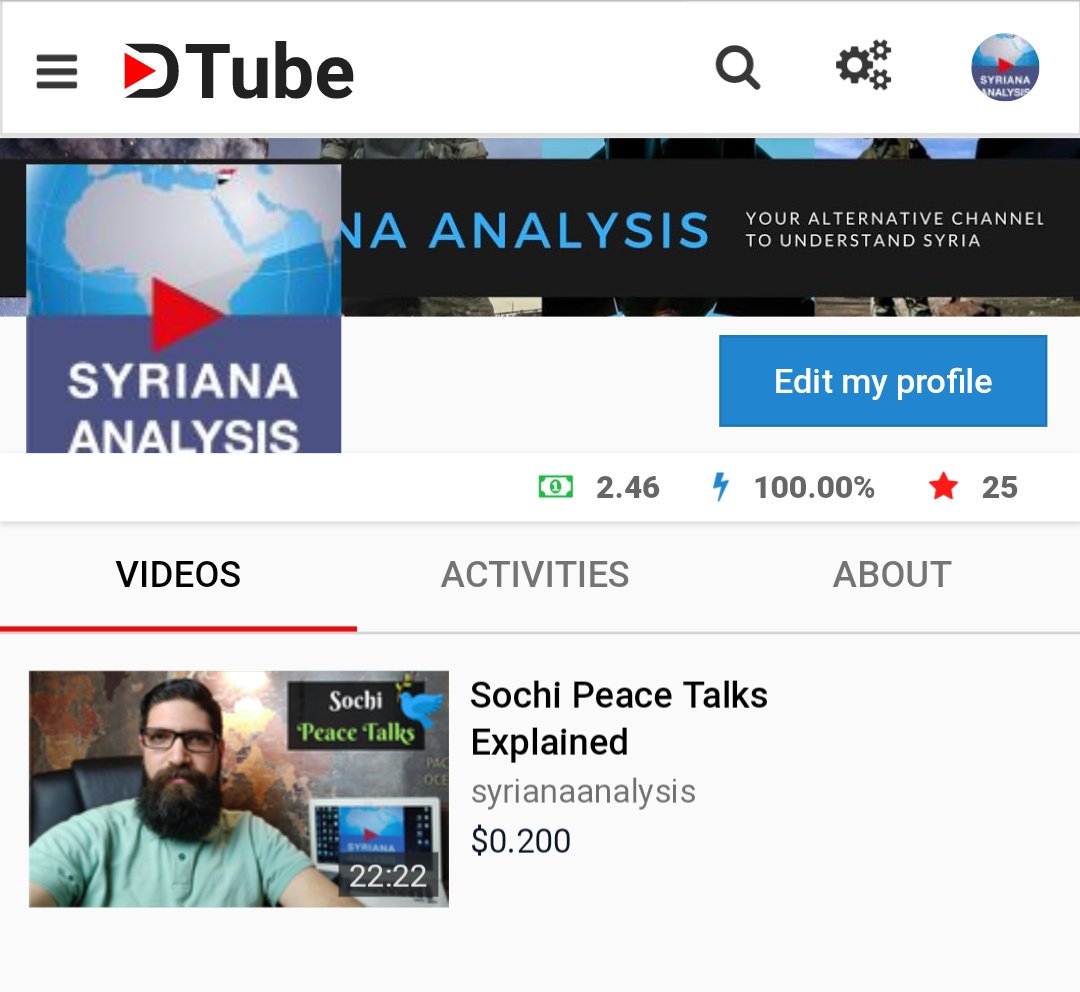Open the Sochi Peace Talks video thumbnail
1080x992 pixels.
click(239, 789)
